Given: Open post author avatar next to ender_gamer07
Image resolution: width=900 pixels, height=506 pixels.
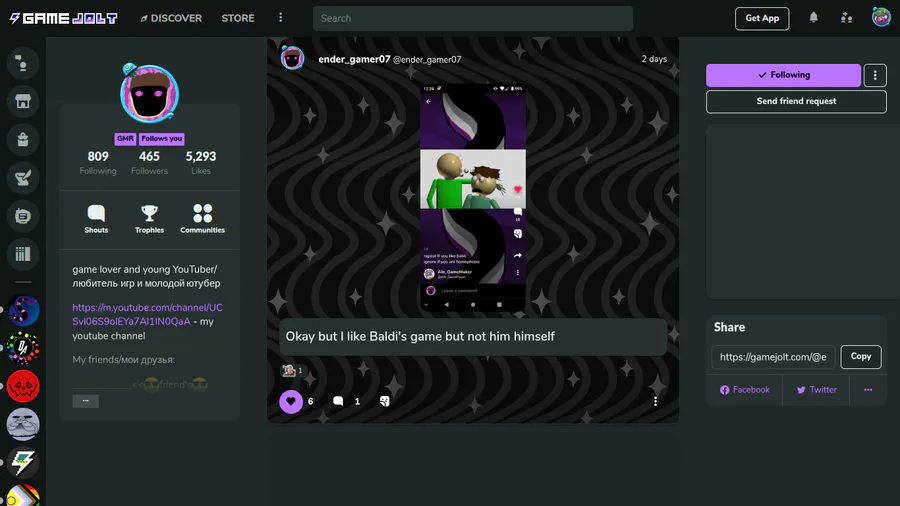Looking at the screenshot, I should click(292, 59).
